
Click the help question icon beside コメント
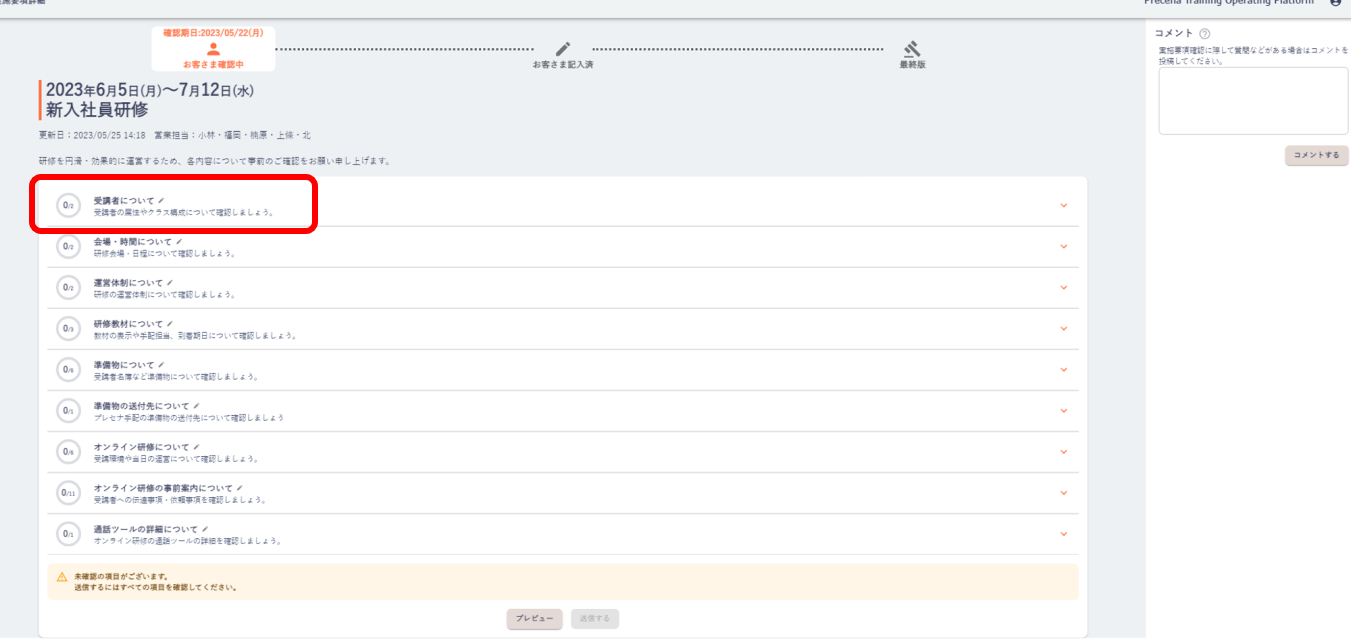pyautogui.click(x=1204, y=33)
